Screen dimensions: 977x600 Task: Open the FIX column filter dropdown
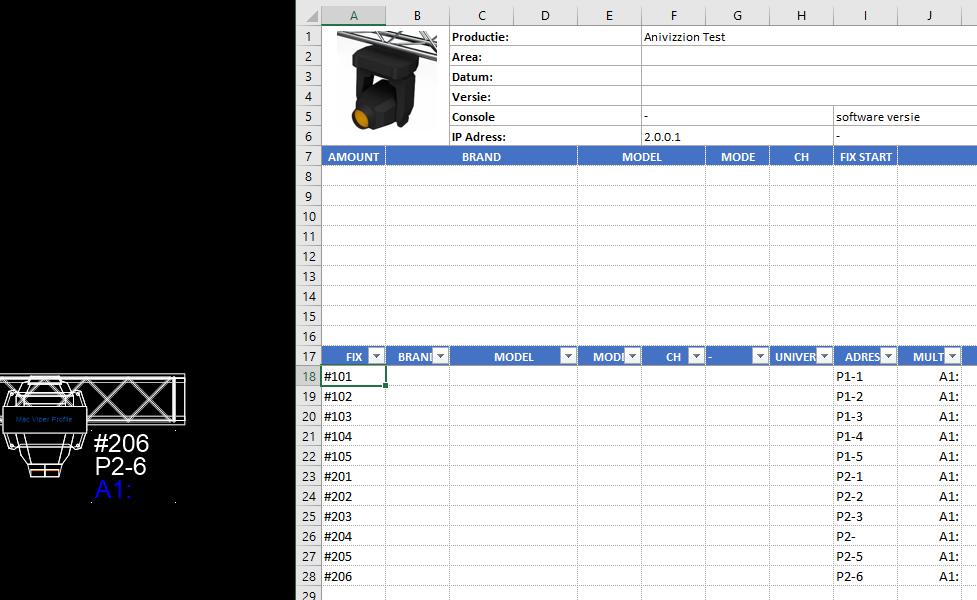(376, 357)
